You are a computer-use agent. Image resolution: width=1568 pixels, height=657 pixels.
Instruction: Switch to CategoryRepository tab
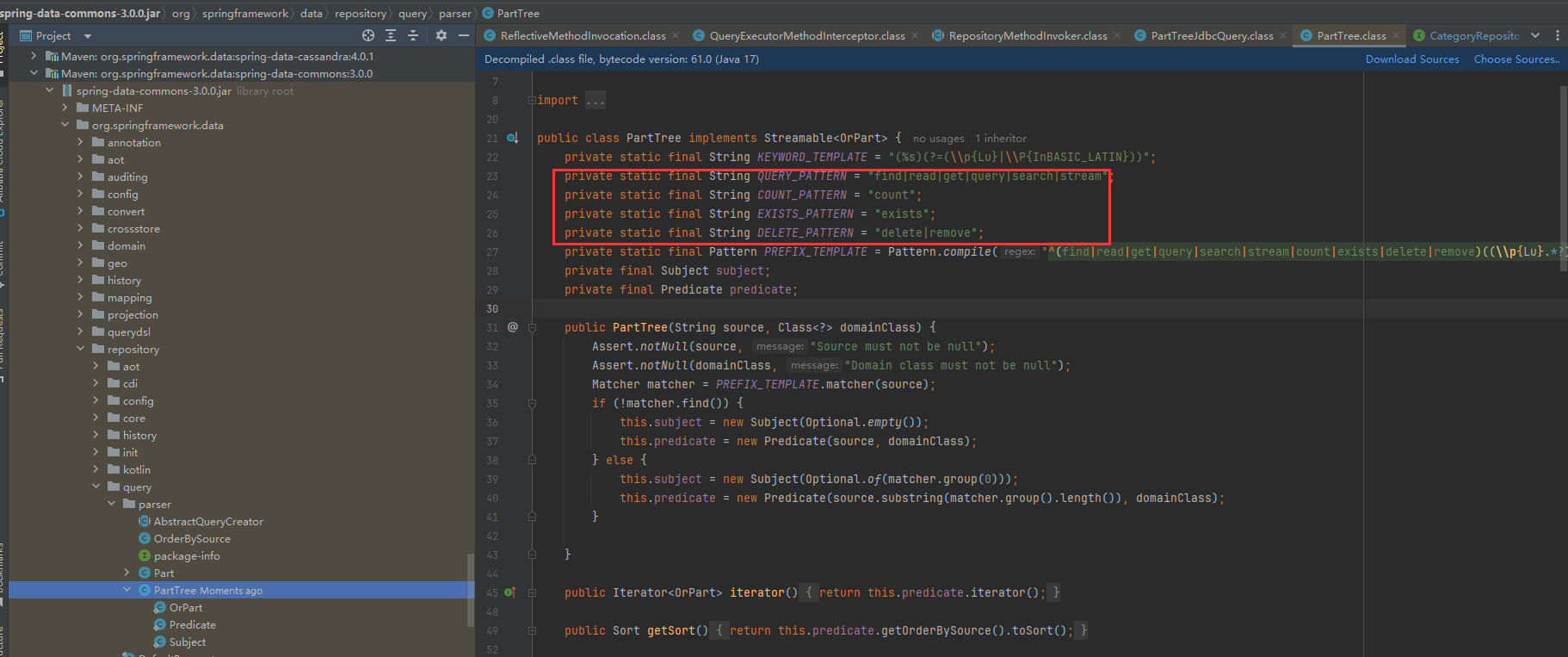tap(1474, 35)
